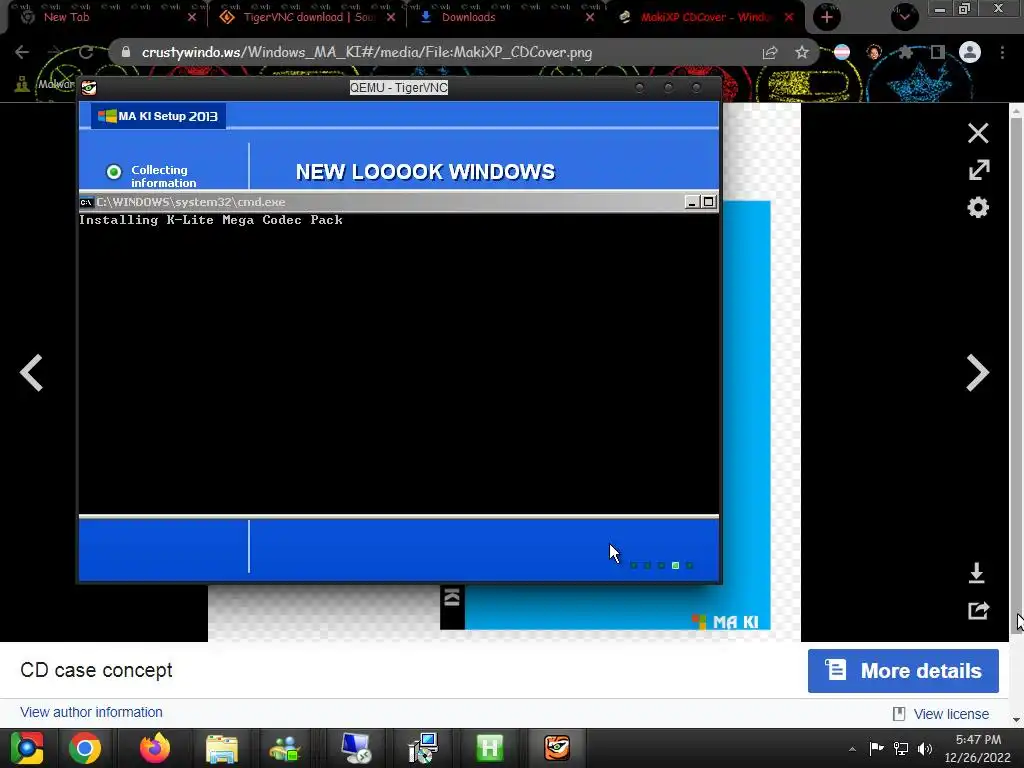Screen dimensions: 1024x768
Task: Bookmark this page with star icon
Action: 802,52
